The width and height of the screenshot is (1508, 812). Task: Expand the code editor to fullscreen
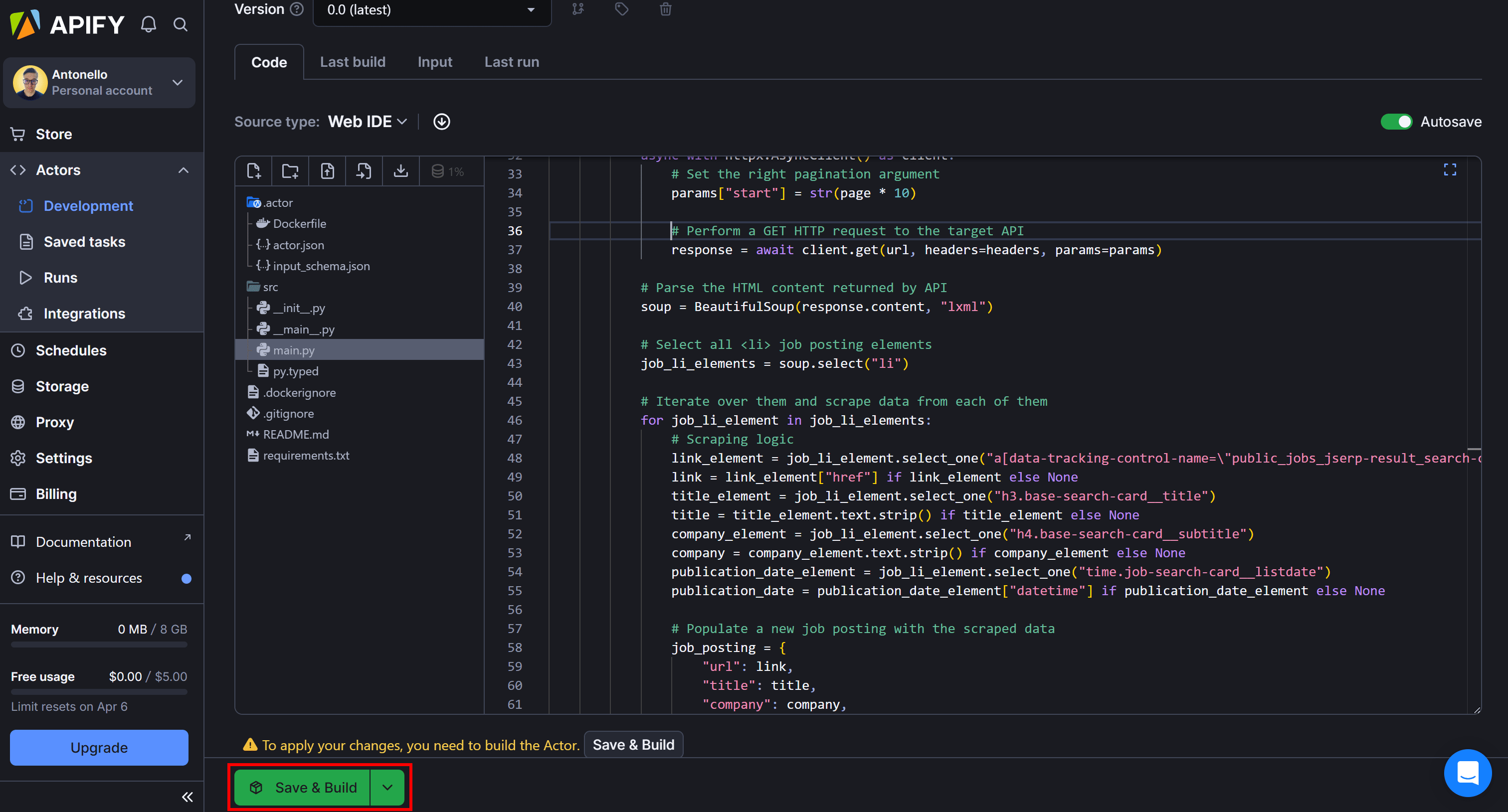[x=1450, y=169]
